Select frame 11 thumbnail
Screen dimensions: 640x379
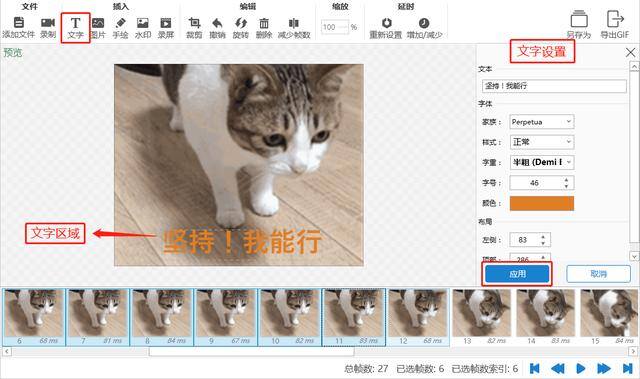point(354,317)
